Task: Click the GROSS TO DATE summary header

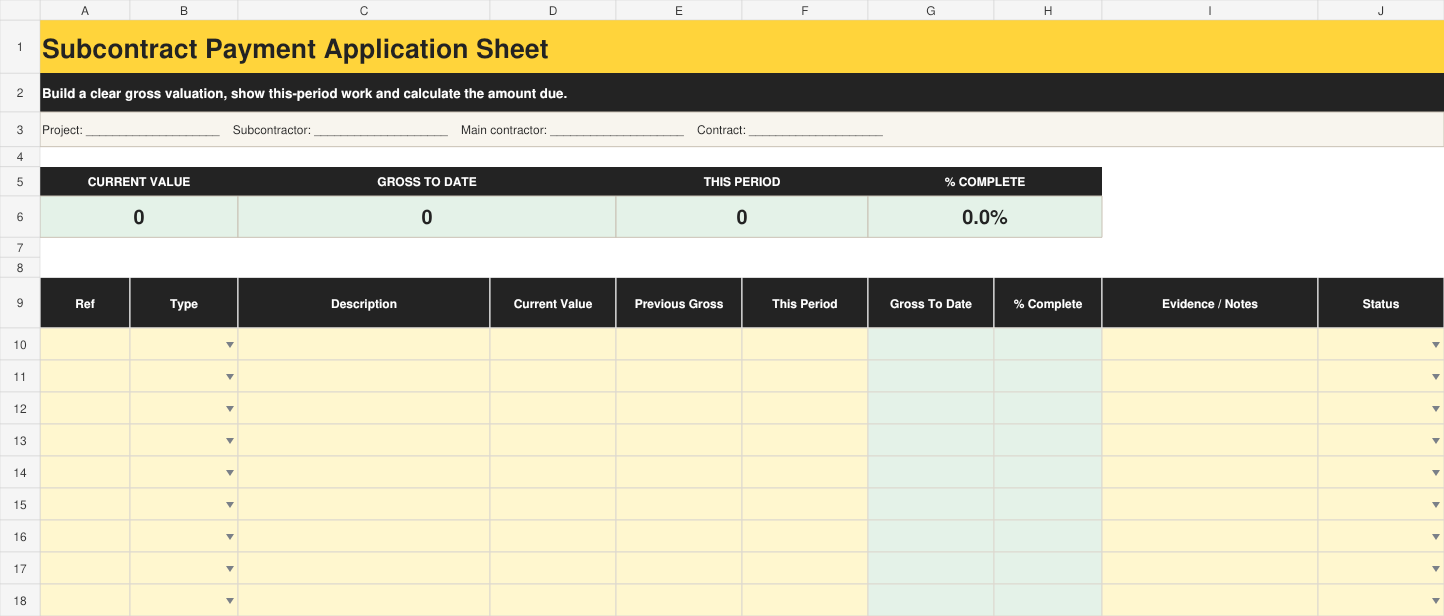Action: pyautogui.click(x=427, y=182)
